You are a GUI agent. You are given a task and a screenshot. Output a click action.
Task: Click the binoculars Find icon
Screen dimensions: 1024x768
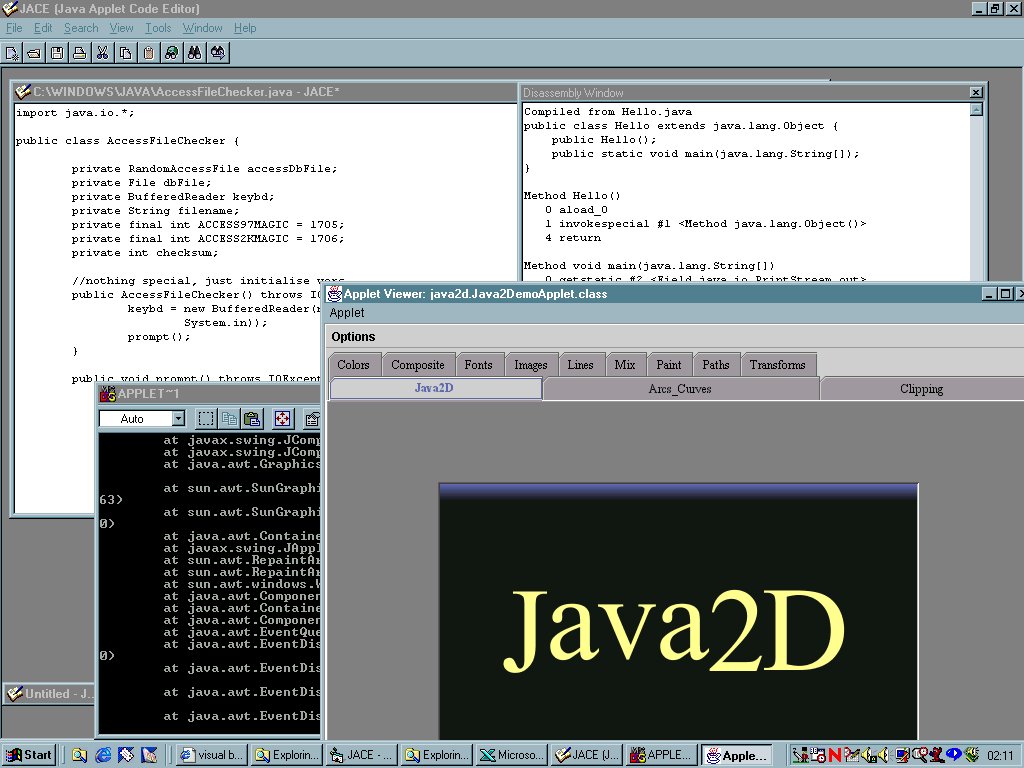(x=195, y=53)
